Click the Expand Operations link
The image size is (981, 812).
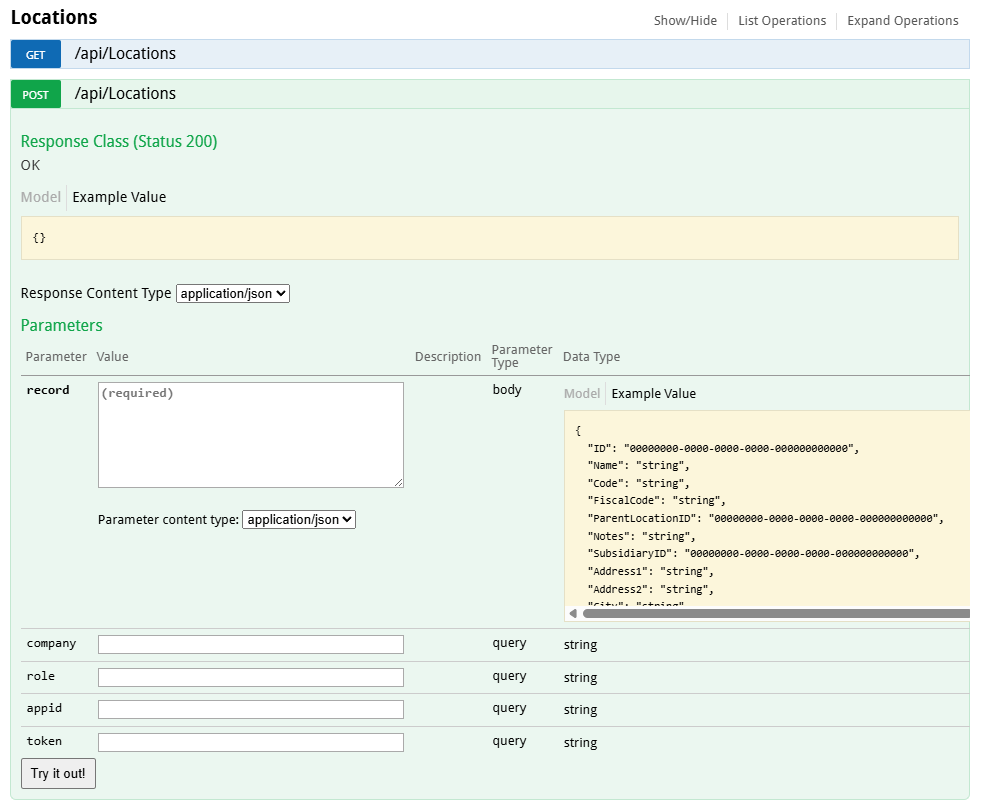tap(902, 21)
